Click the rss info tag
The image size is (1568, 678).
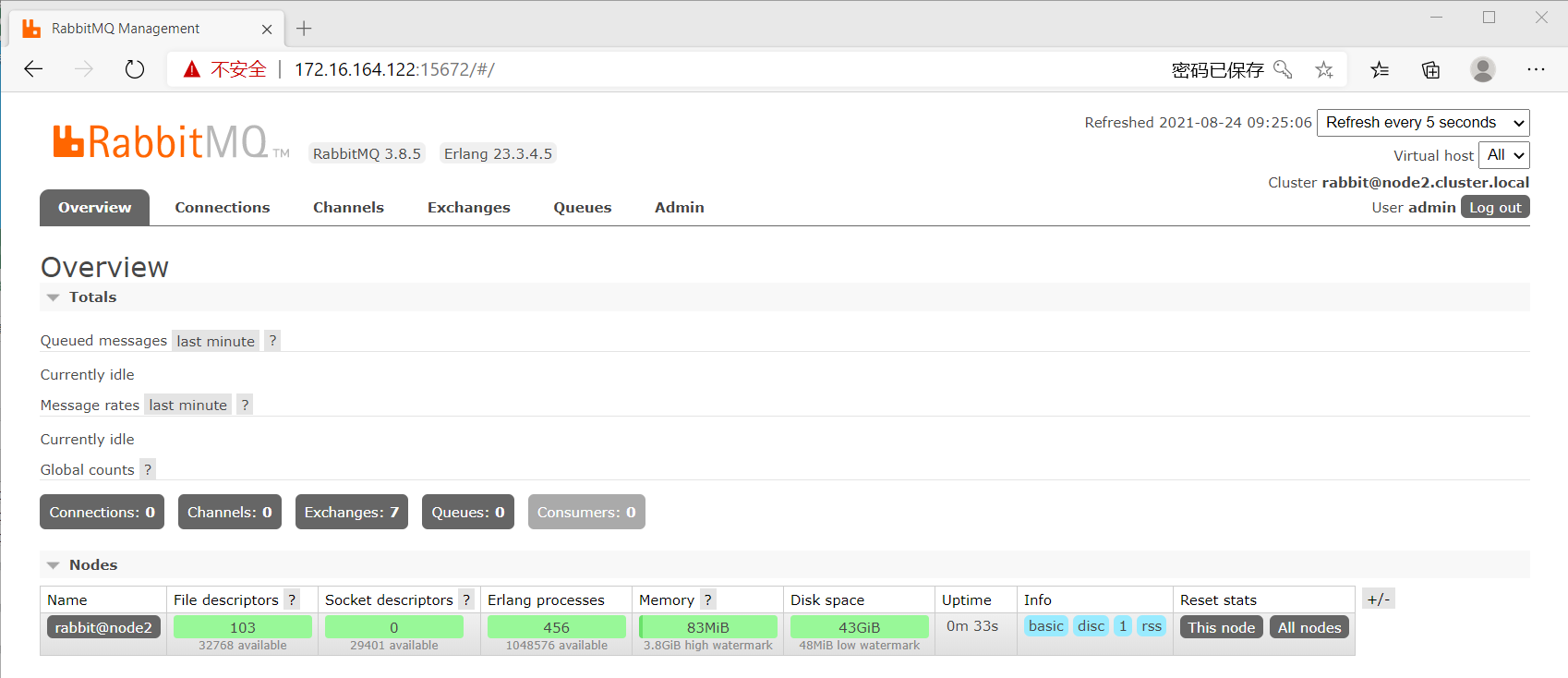(x=1152, y=626)
